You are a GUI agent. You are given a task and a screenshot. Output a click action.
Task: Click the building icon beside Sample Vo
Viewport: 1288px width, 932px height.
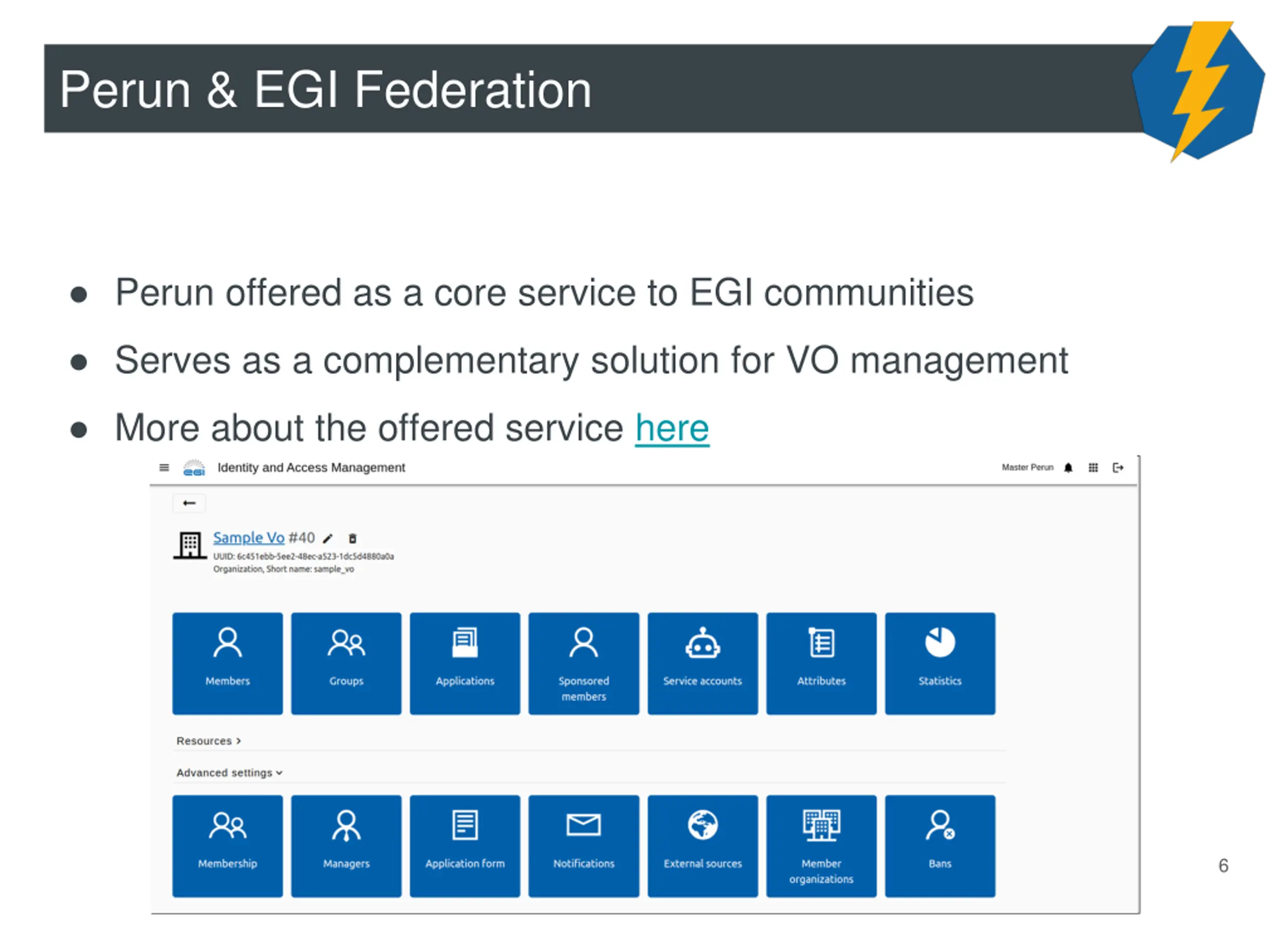point(190,545)
